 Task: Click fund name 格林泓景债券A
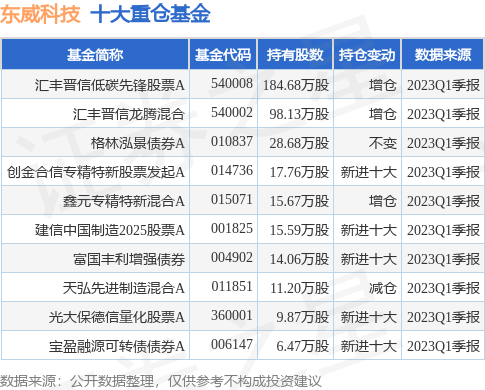tap(138, 143)
